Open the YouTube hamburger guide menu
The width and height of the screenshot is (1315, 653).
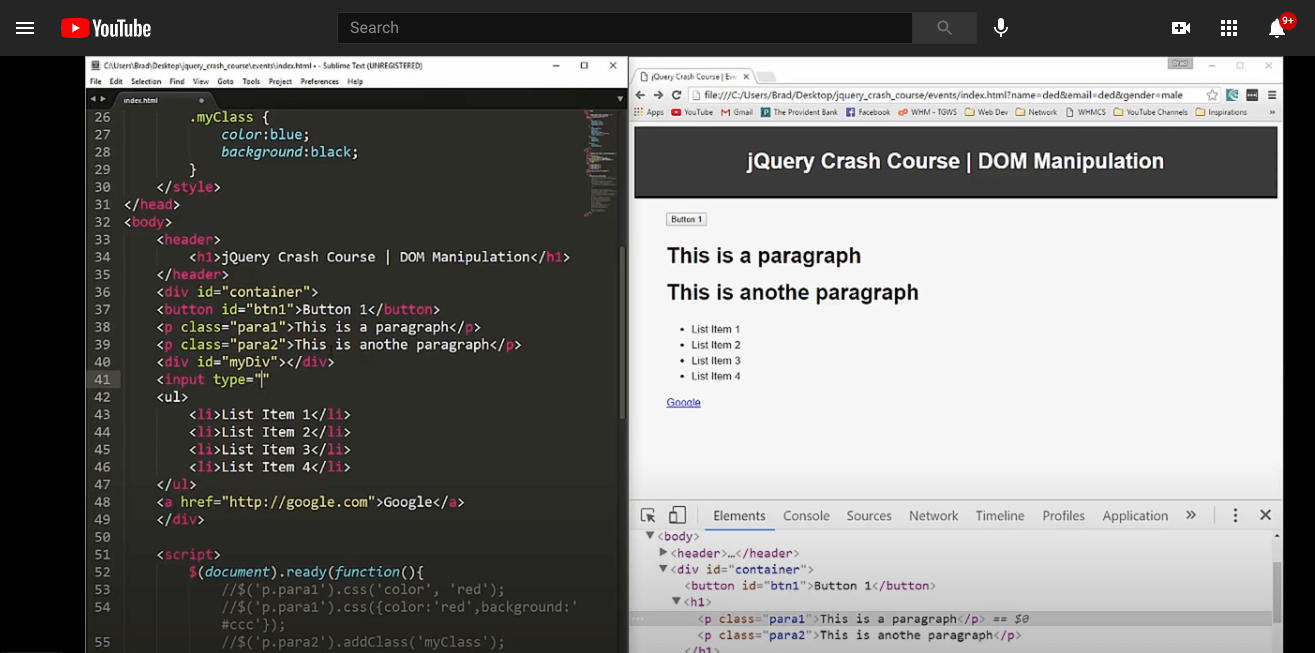[x=25, y=28]
